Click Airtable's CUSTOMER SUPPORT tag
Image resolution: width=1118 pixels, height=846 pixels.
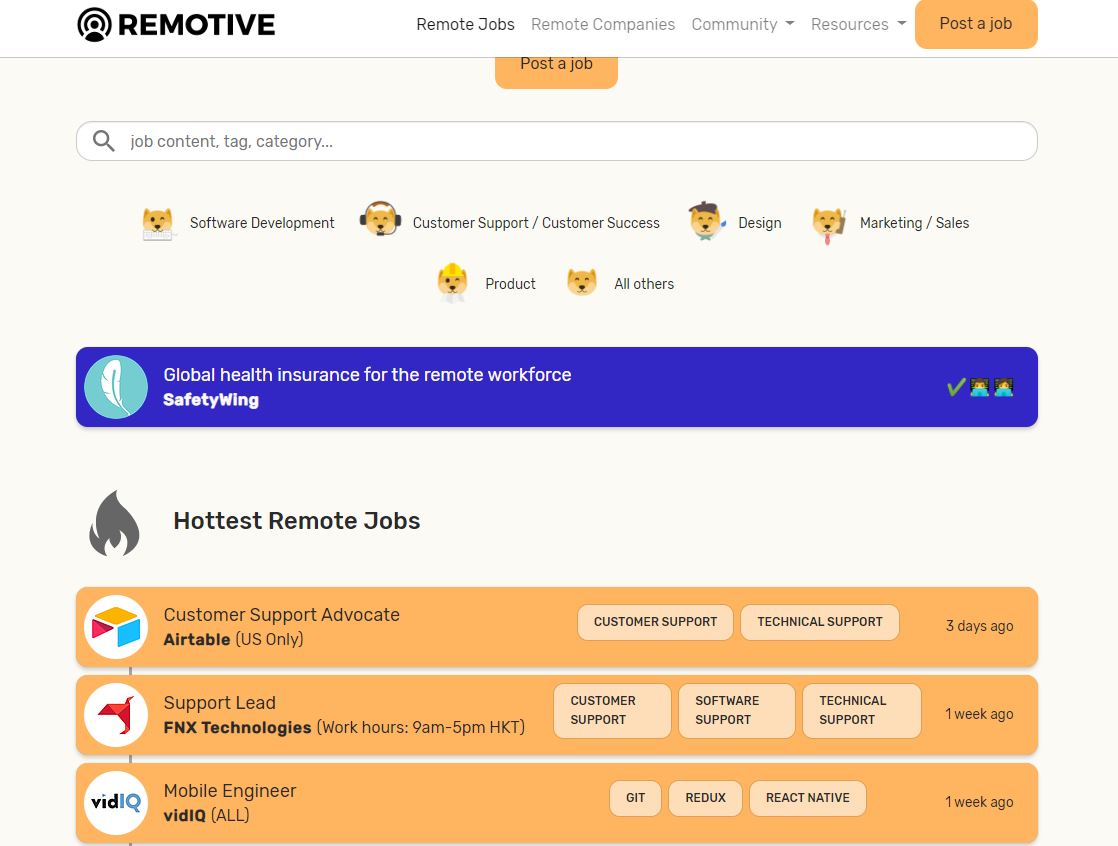point(655,622)
